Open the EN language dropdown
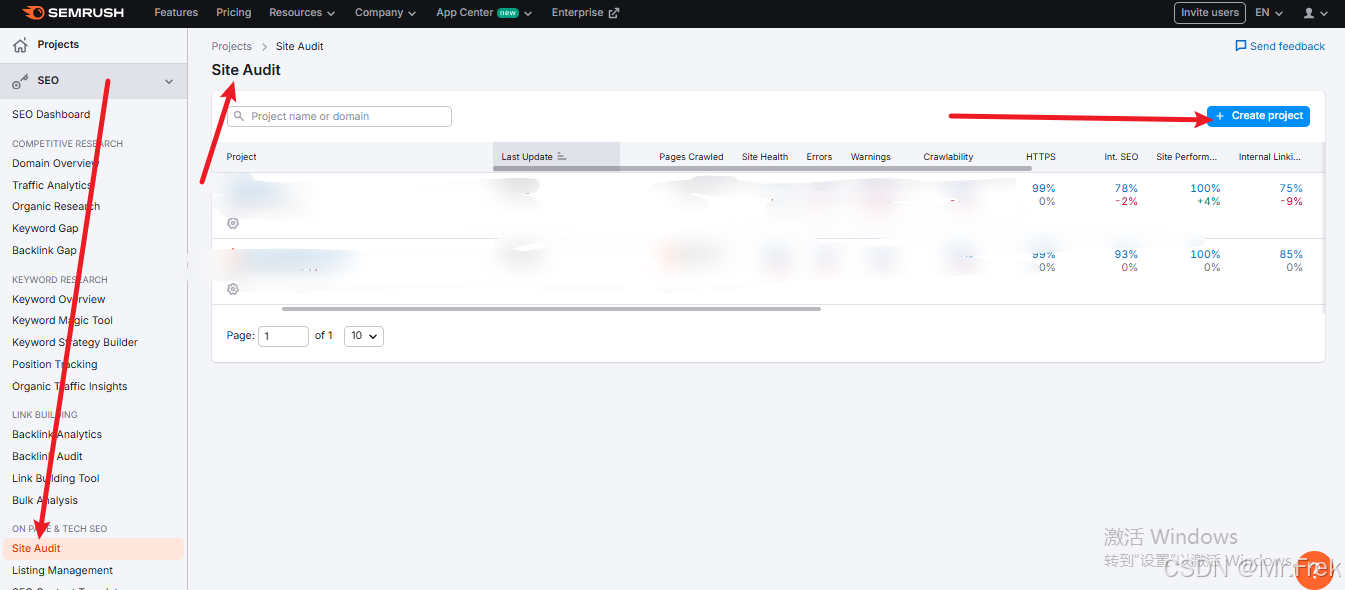Screen dimensions: 1345x590 1268,13
